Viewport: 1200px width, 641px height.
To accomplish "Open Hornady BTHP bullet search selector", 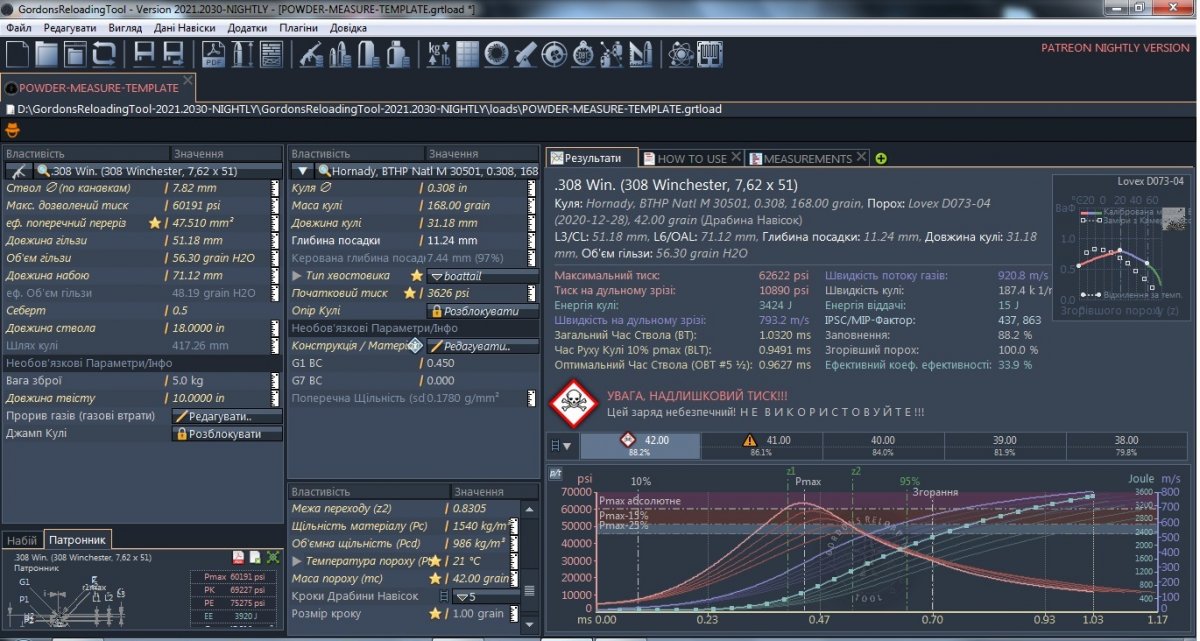I will [428, 171].
